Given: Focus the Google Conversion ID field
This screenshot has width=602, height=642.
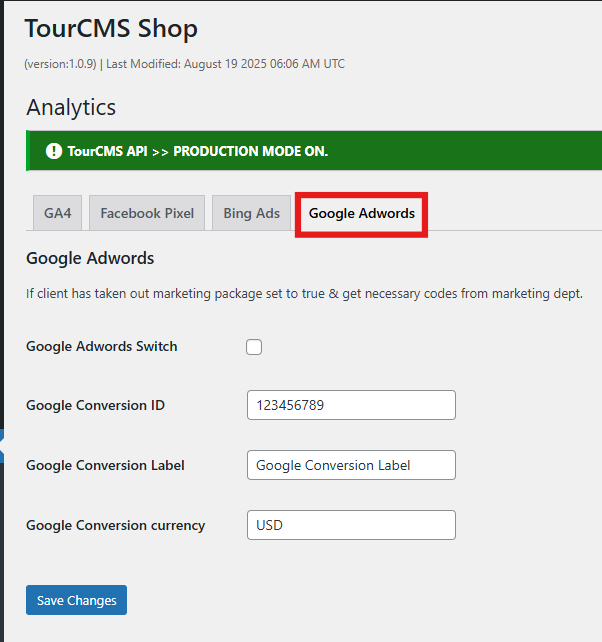Looking at the screenshot, I should coord(350,405).
